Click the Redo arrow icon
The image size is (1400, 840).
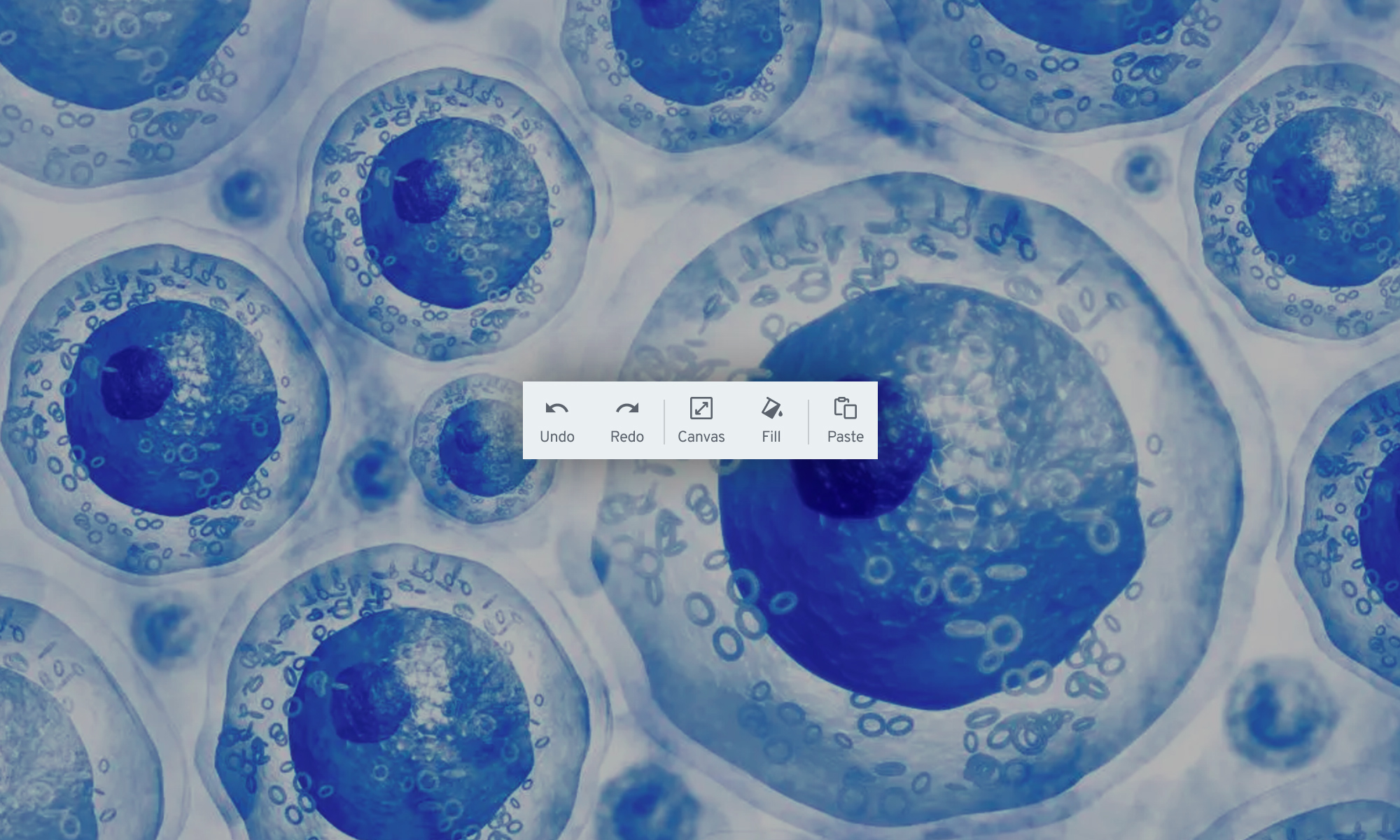(x=627, y=409)
